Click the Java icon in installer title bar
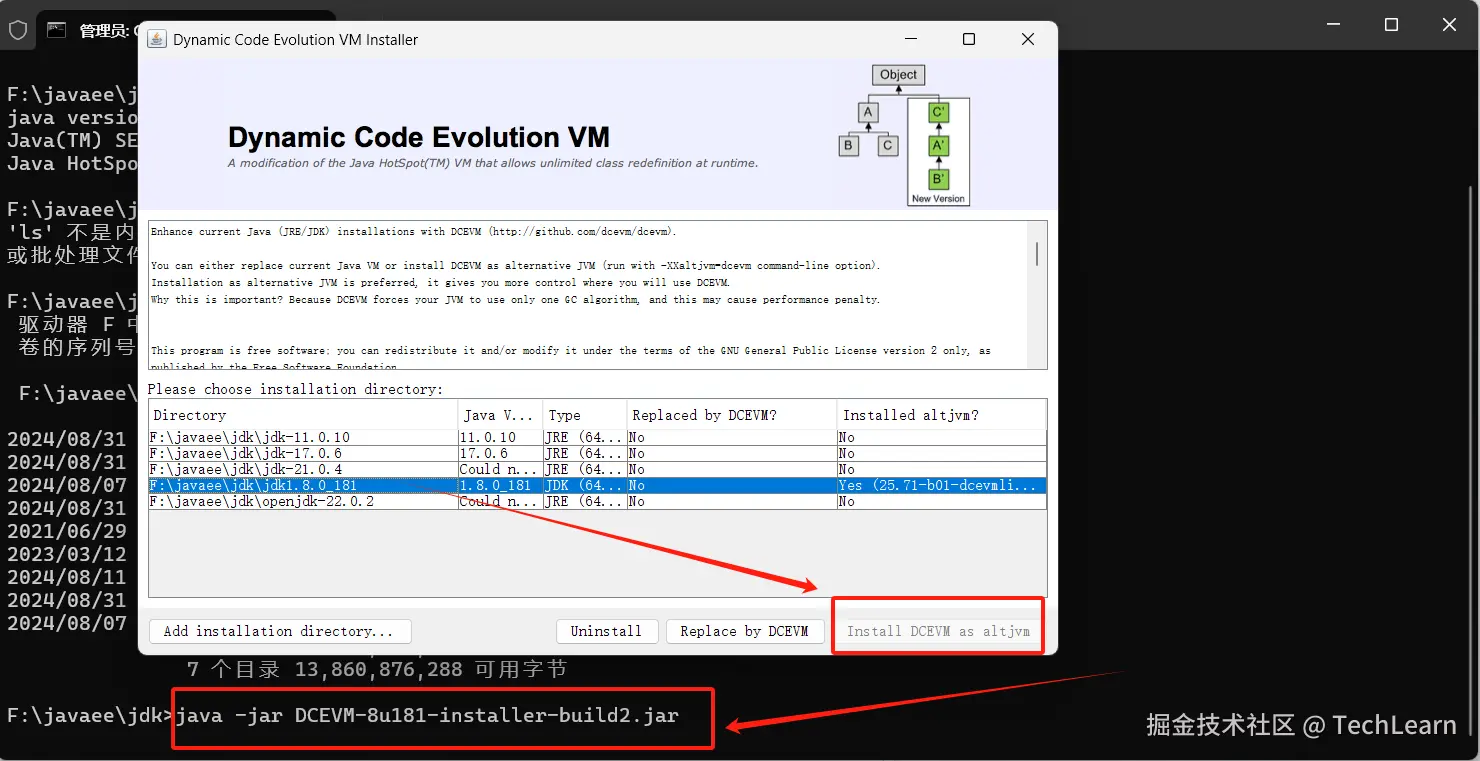The image size is (1480, 761). 156,39
